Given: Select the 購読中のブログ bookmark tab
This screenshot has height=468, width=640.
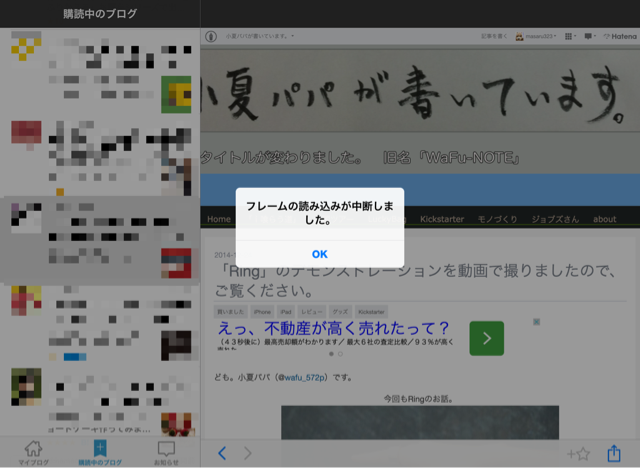Looking at the screenshot, I should coord(100,453).
